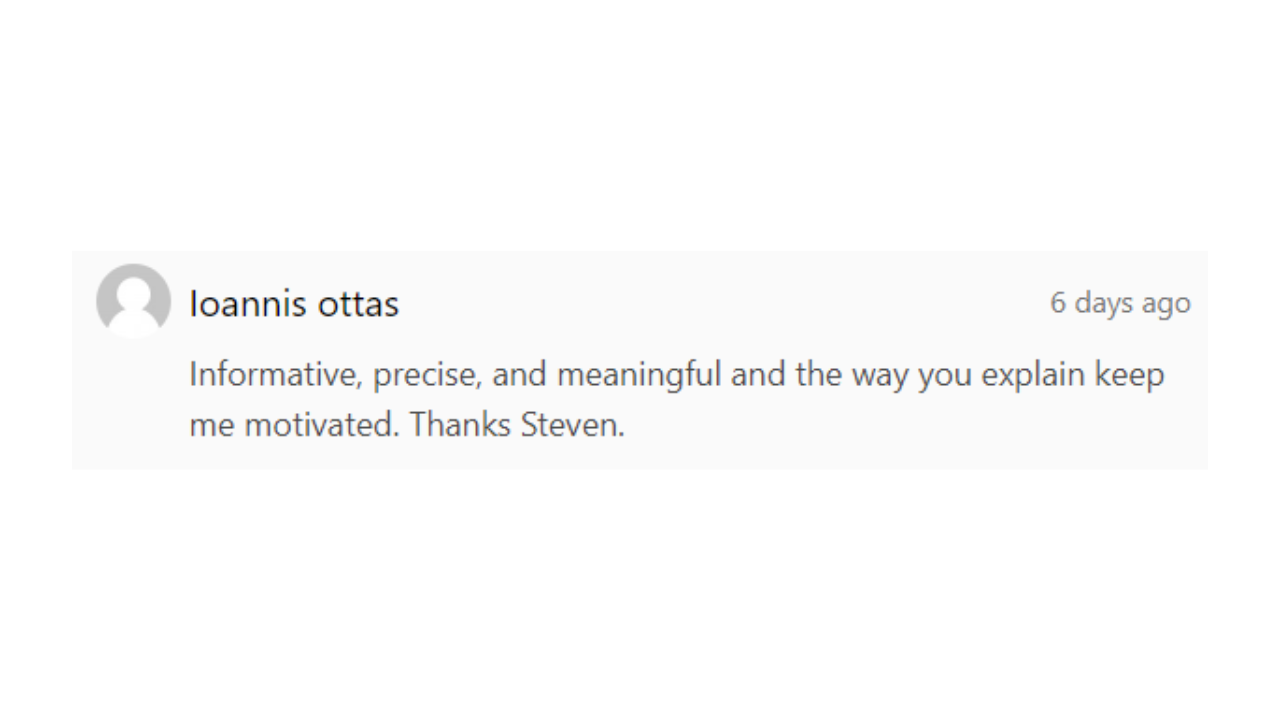Click the word "days" in the timestamp
The image size is (1280, 720).
tap(1103, 303)
